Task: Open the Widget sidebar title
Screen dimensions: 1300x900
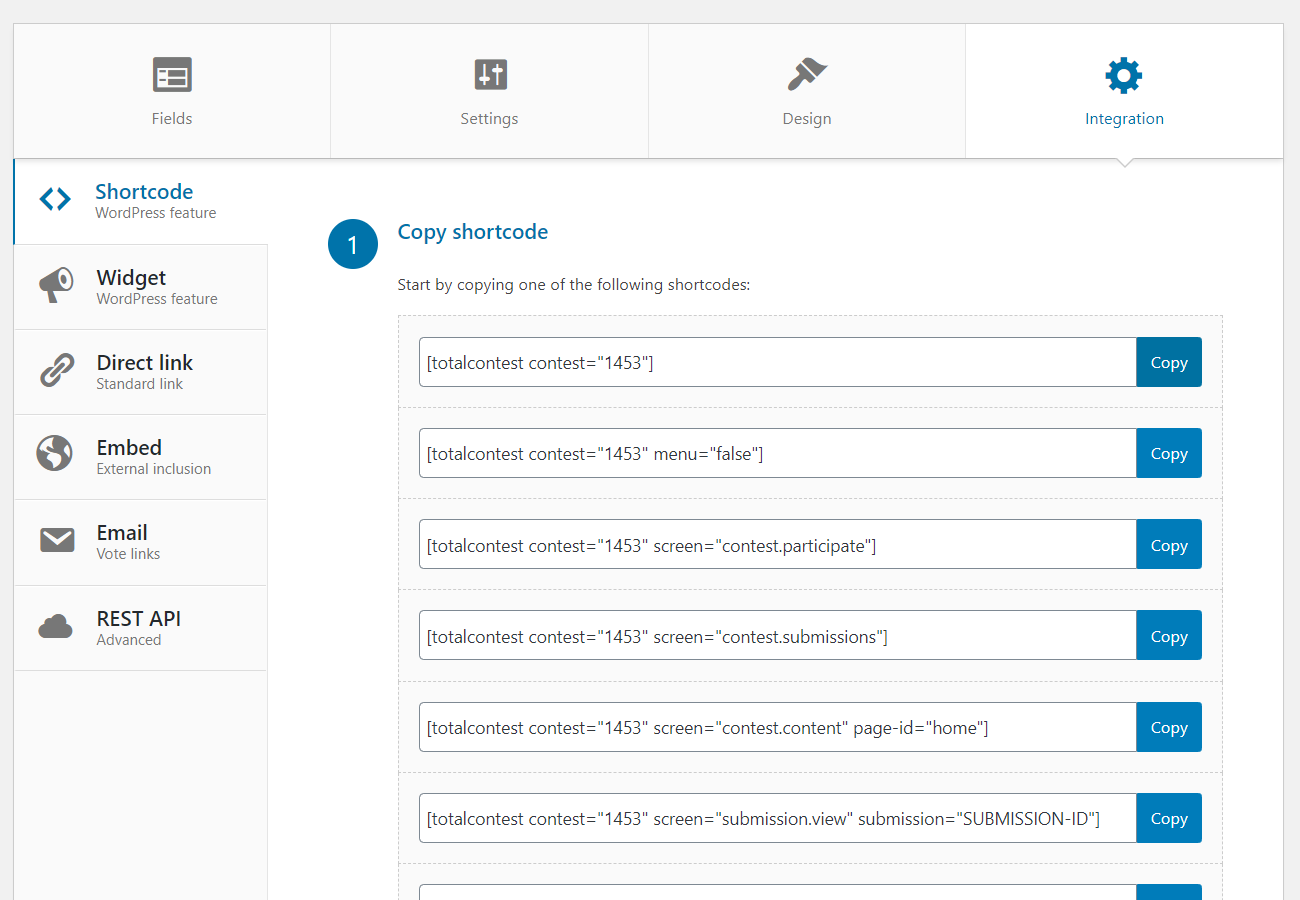Action: pyautogui.click(x=131, y=278)
